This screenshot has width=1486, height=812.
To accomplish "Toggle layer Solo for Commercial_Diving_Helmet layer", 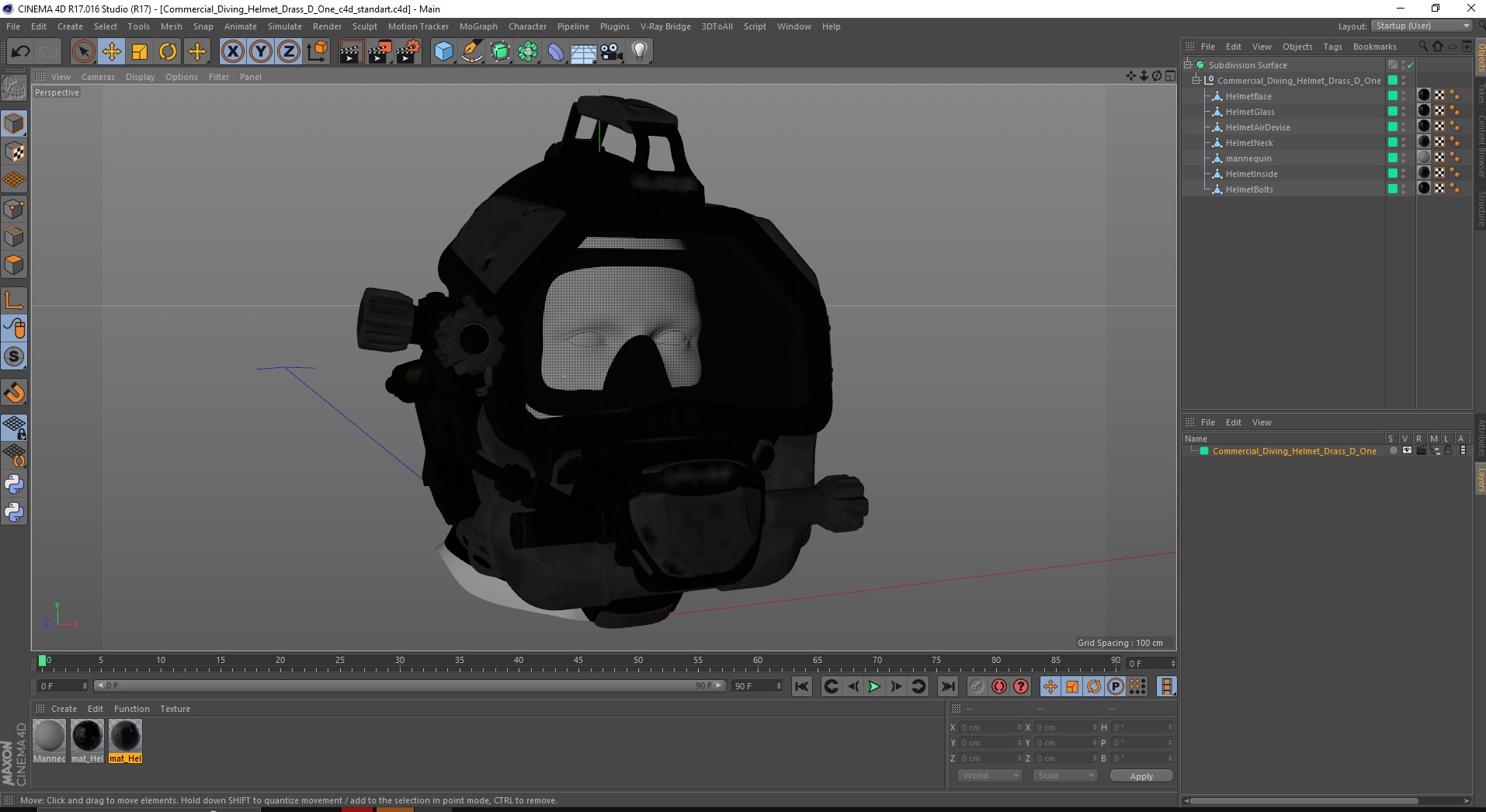I will click(1394, 451).
